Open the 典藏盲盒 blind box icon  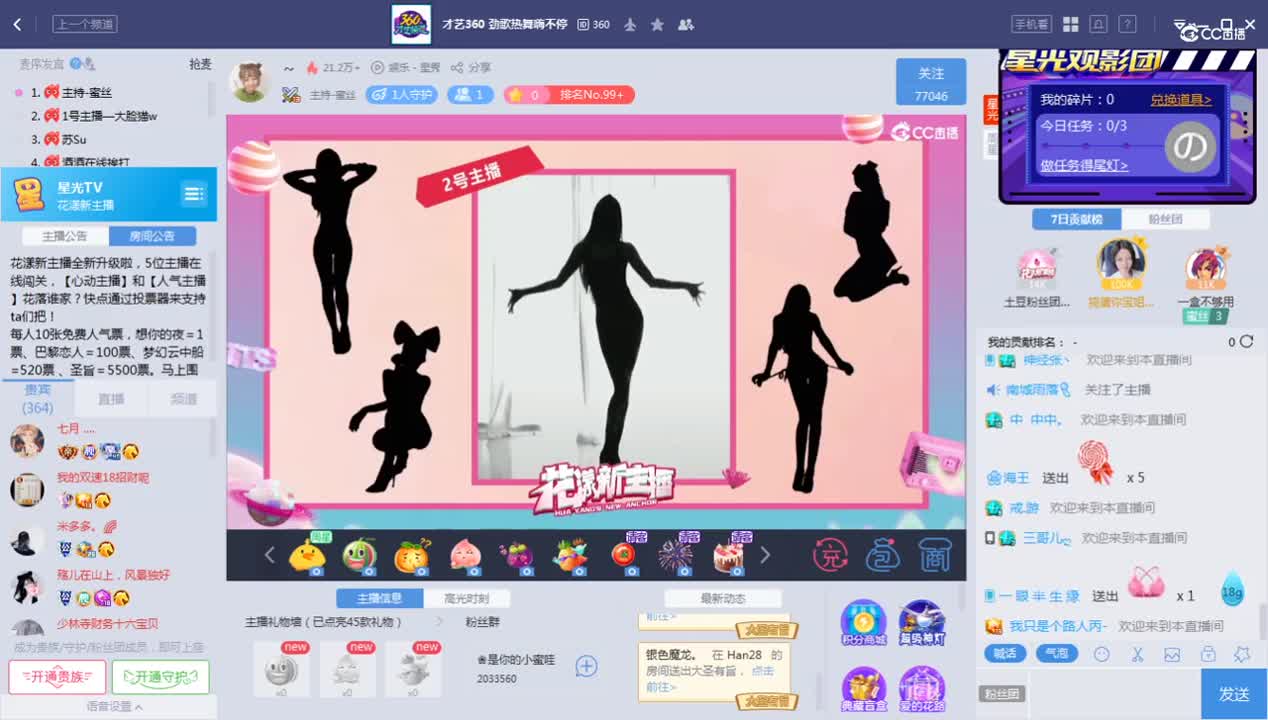point(863,689)
